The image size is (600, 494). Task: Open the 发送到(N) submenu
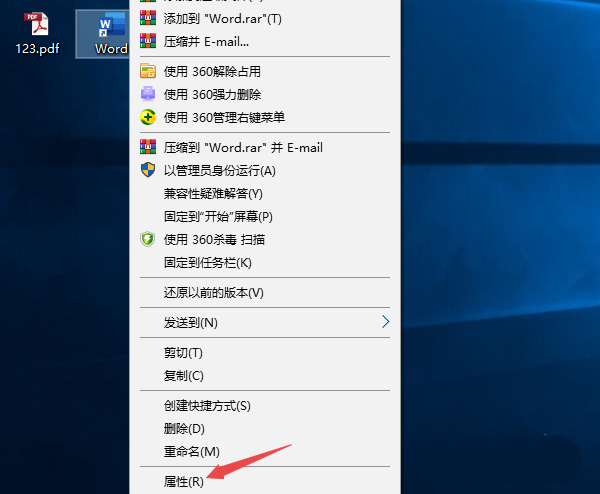pyautogui.click(x=265, y=323)
